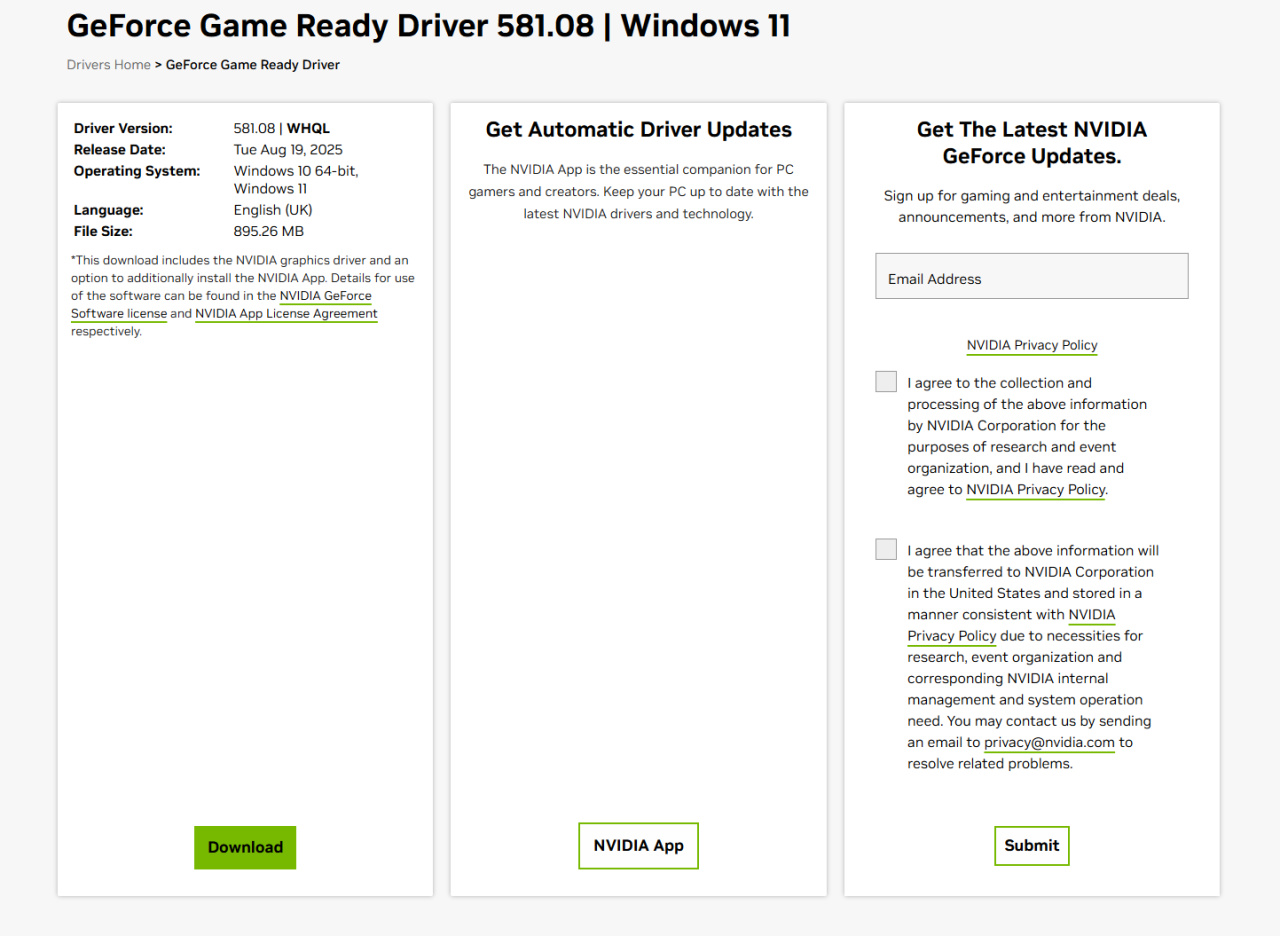Click the Driver Version label
The image size is (1280, 936).
(x=123, y=128)
